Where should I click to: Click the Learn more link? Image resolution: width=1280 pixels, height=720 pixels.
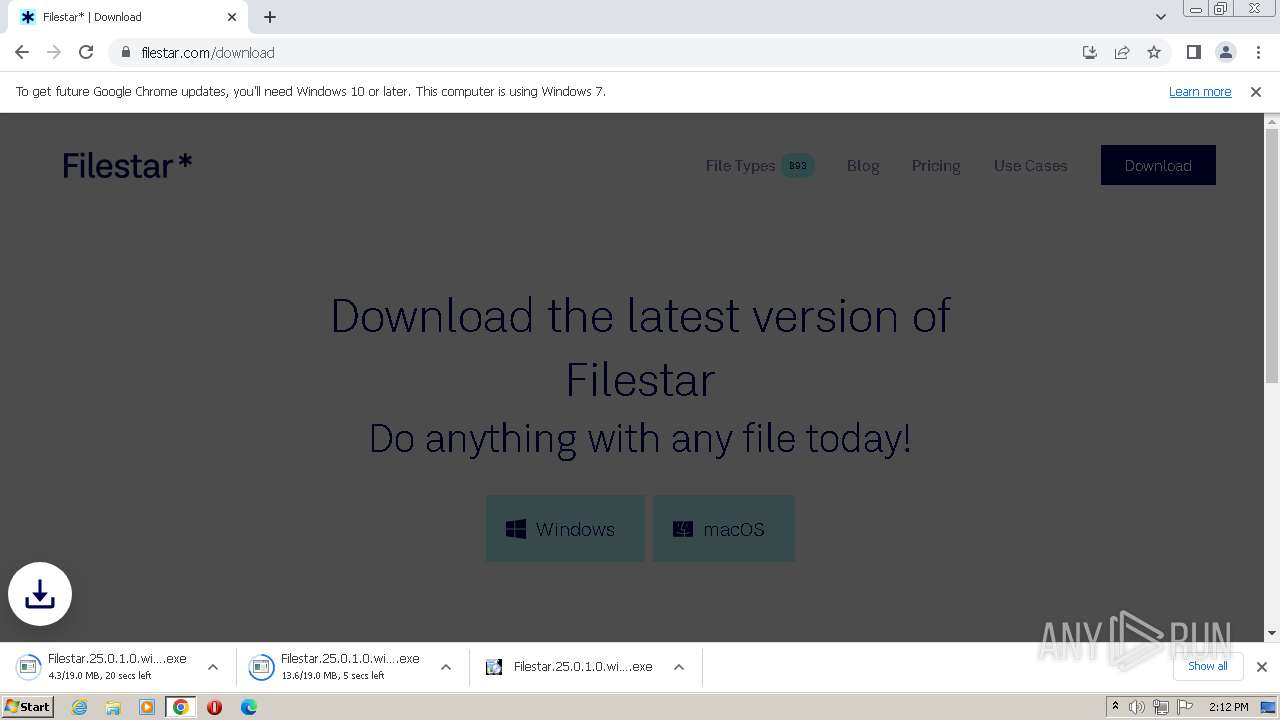[1200, 91]
